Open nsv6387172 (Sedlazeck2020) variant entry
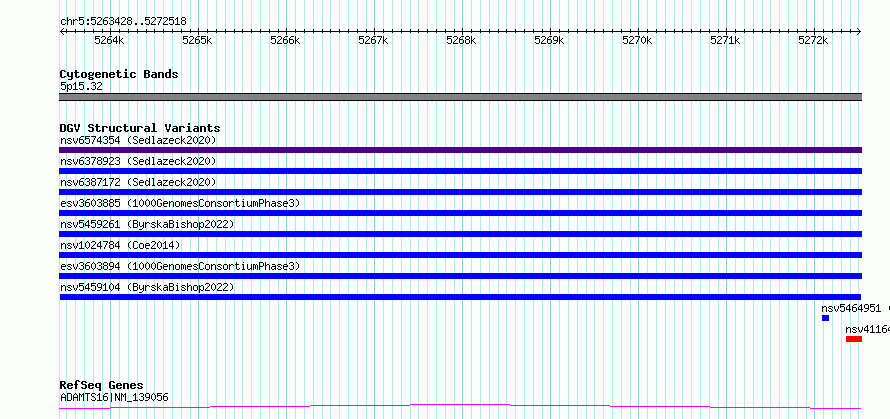Viewport: 890px width, 419px height. pyautogui.click(x=138, y=182)
